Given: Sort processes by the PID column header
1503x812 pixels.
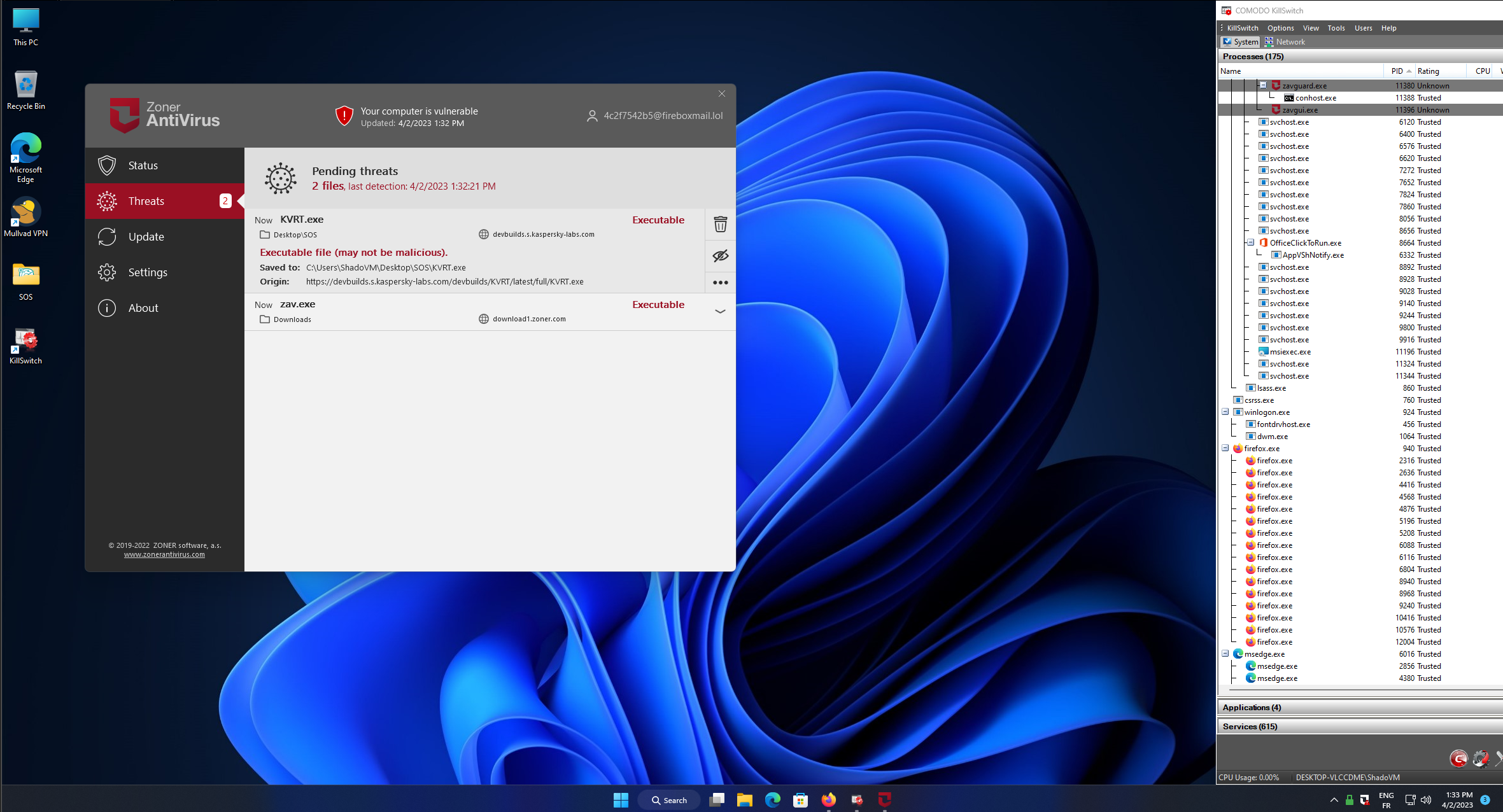Looking at the screenshot, I should 1397,71.
